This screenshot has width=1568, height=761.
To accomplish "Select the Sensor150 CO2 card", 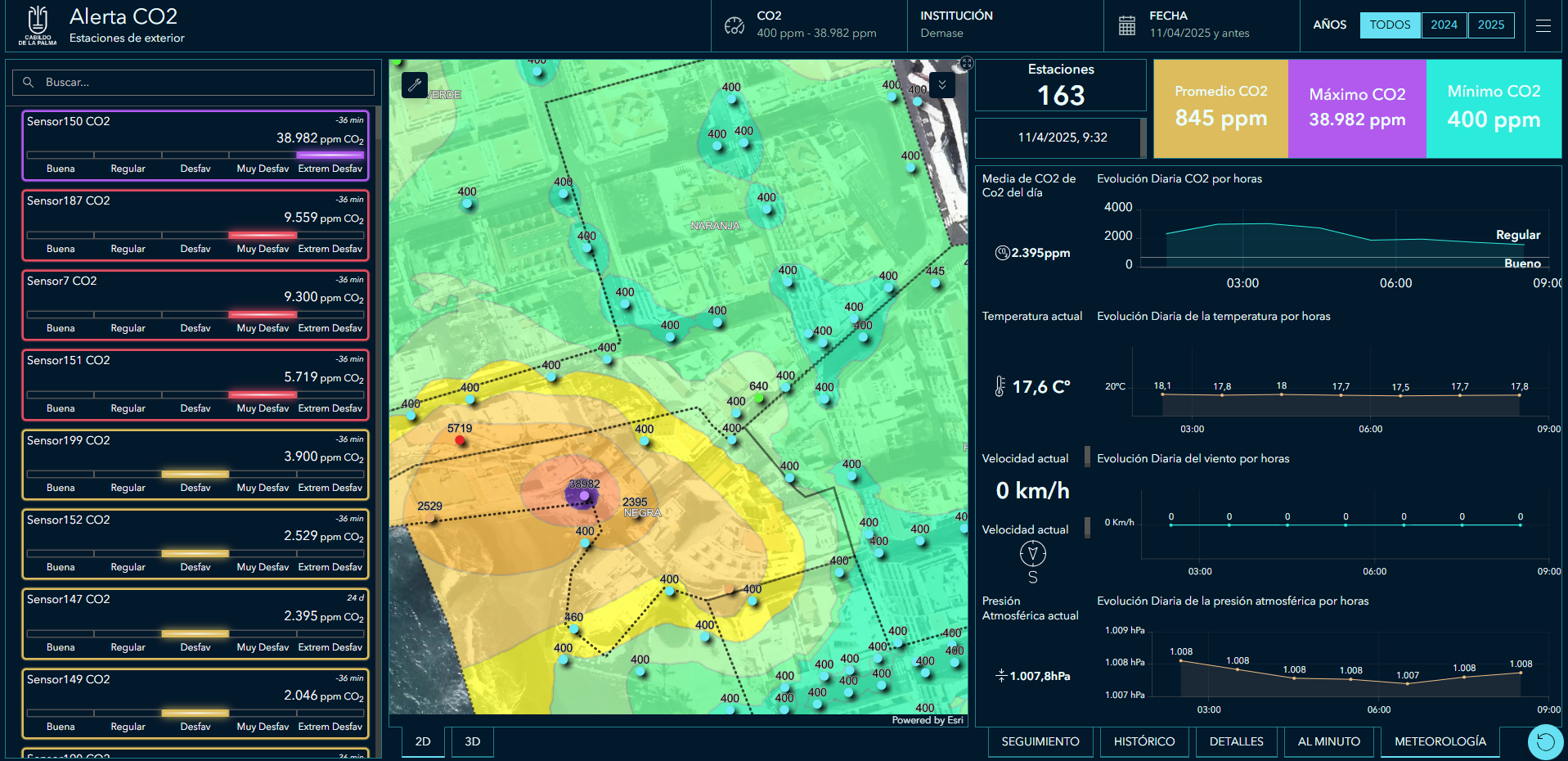I will point(195,146).
